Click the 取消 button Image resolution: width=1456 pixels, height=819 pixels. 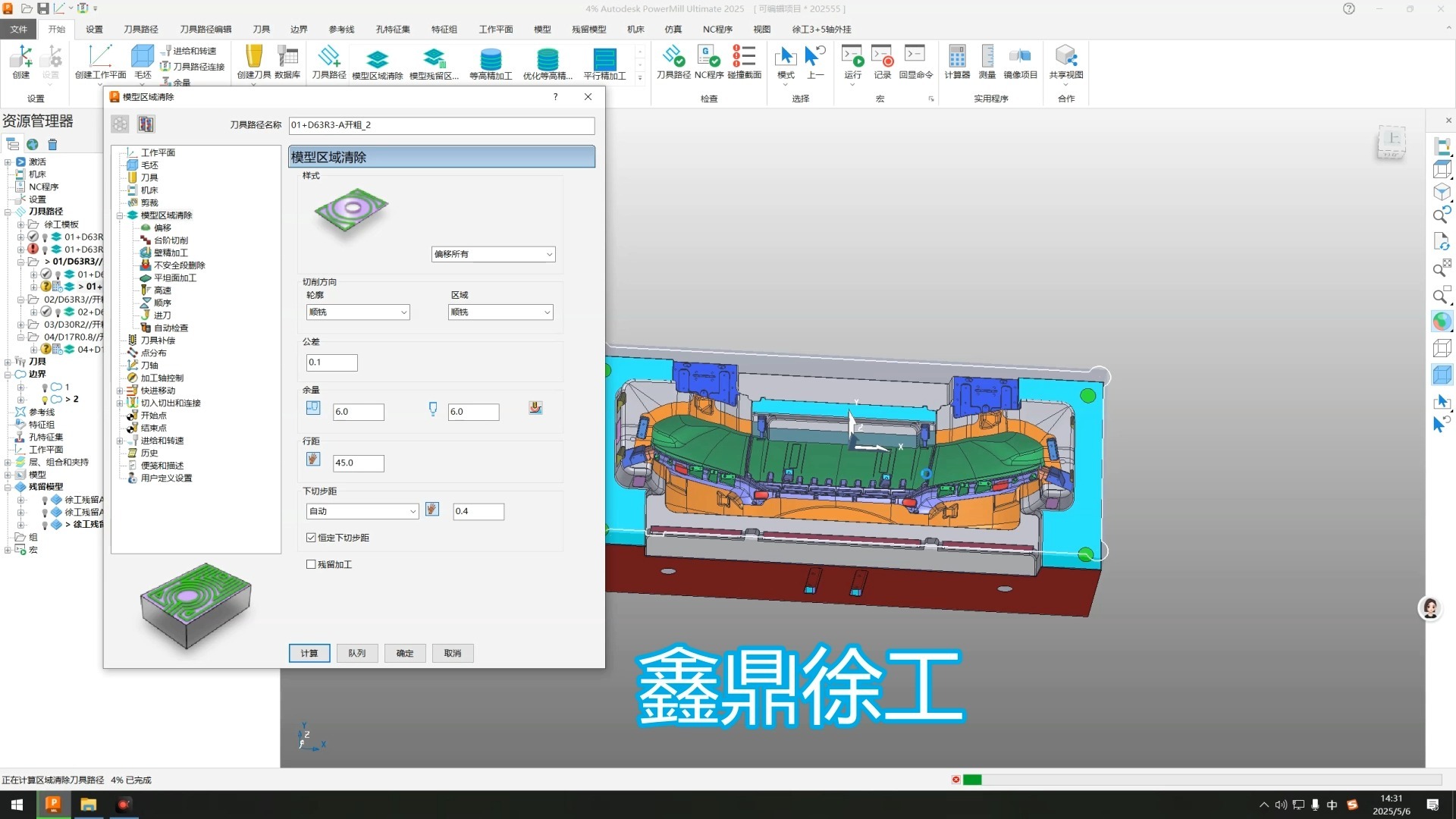pyautogui.click(x=453, y=653)
